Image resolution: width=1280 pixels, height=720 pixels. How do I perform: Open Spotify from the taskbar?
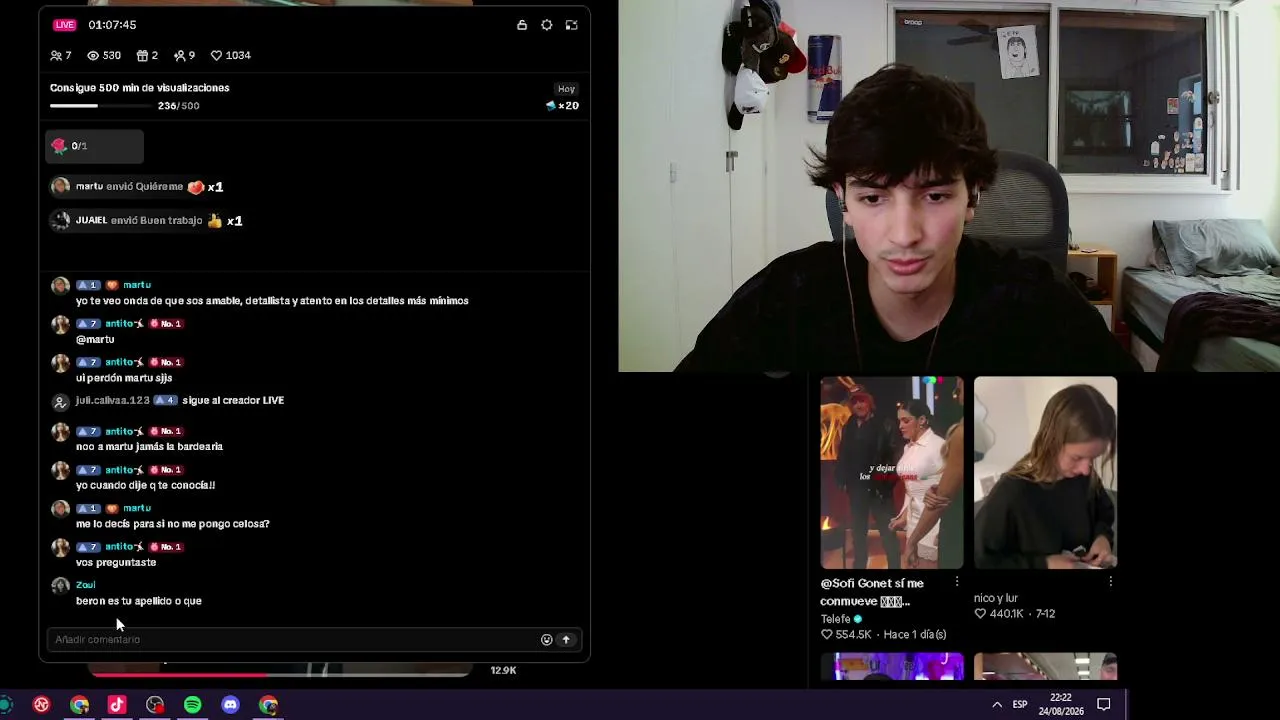tap(192, 705)
